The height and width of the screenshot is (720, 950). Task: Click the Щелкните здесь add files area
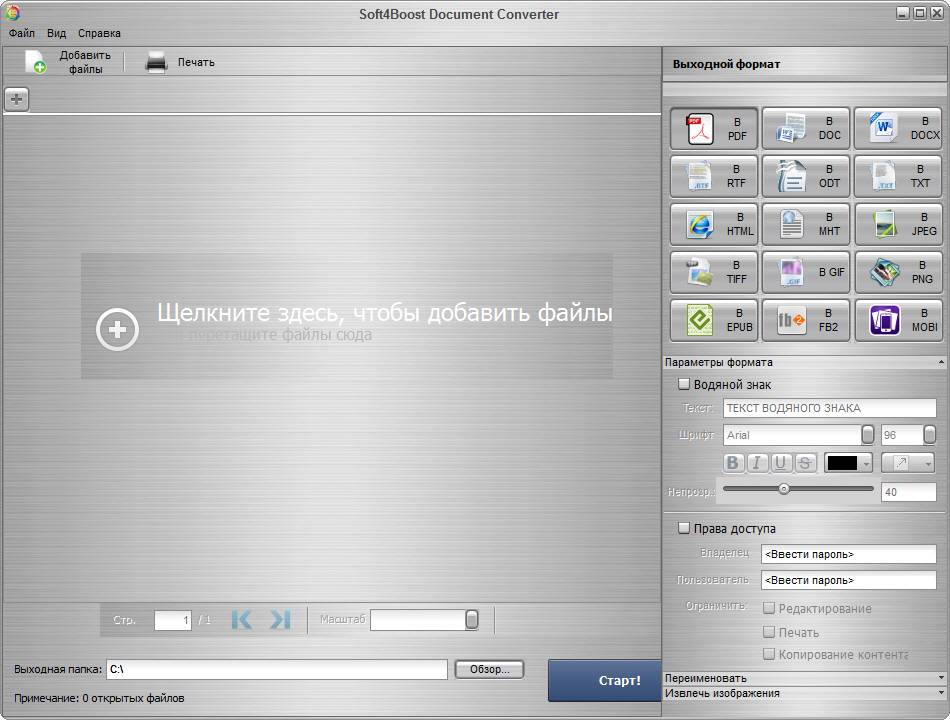point(347,316)
